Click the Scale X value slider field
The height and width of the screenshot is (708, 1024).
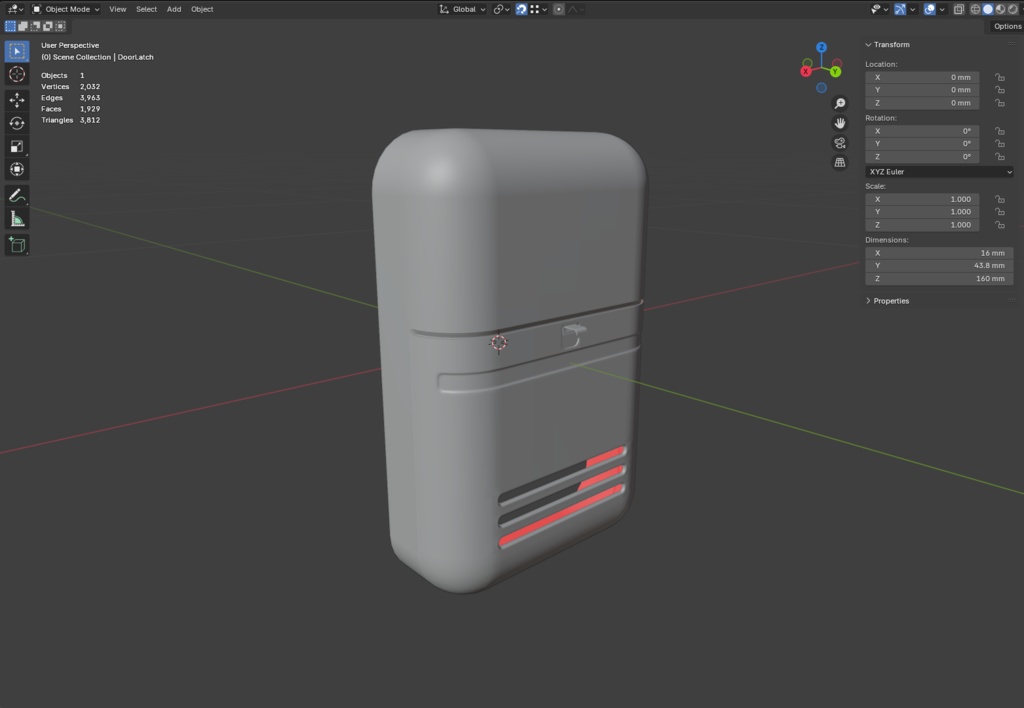[x=922, y=199]
